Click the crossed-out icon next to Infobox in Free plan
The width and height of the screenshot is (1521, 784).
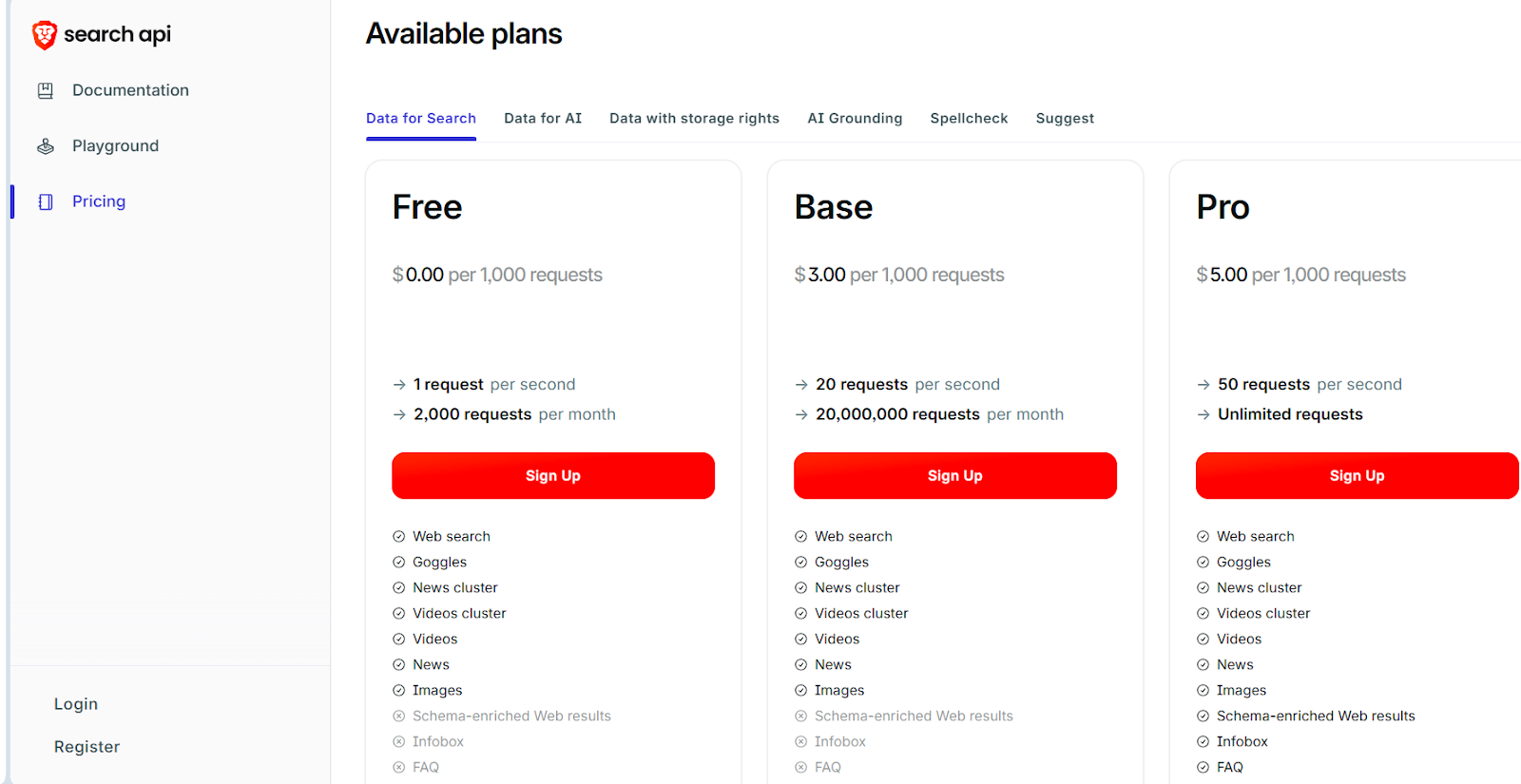coord(398,741)
